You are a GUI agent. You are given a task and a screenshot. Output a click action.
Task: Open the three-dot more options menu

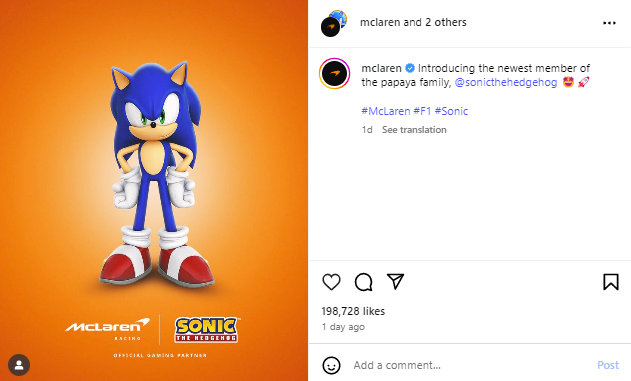609,23
